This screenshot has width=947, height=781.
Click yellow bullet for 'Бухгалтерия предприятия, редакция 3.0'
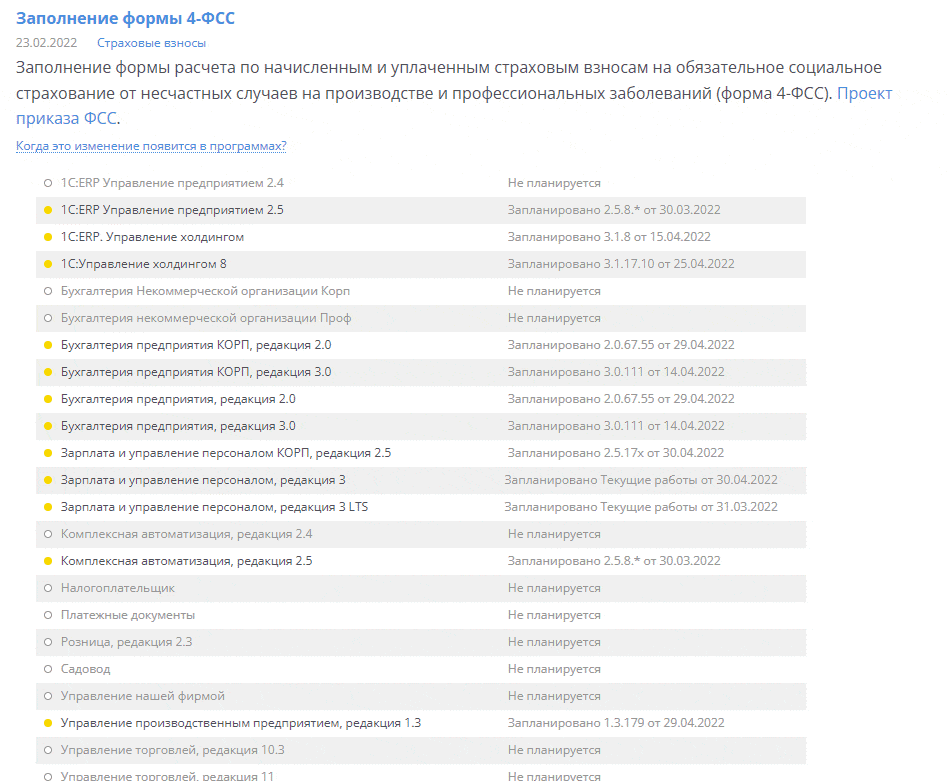[48, 426]
